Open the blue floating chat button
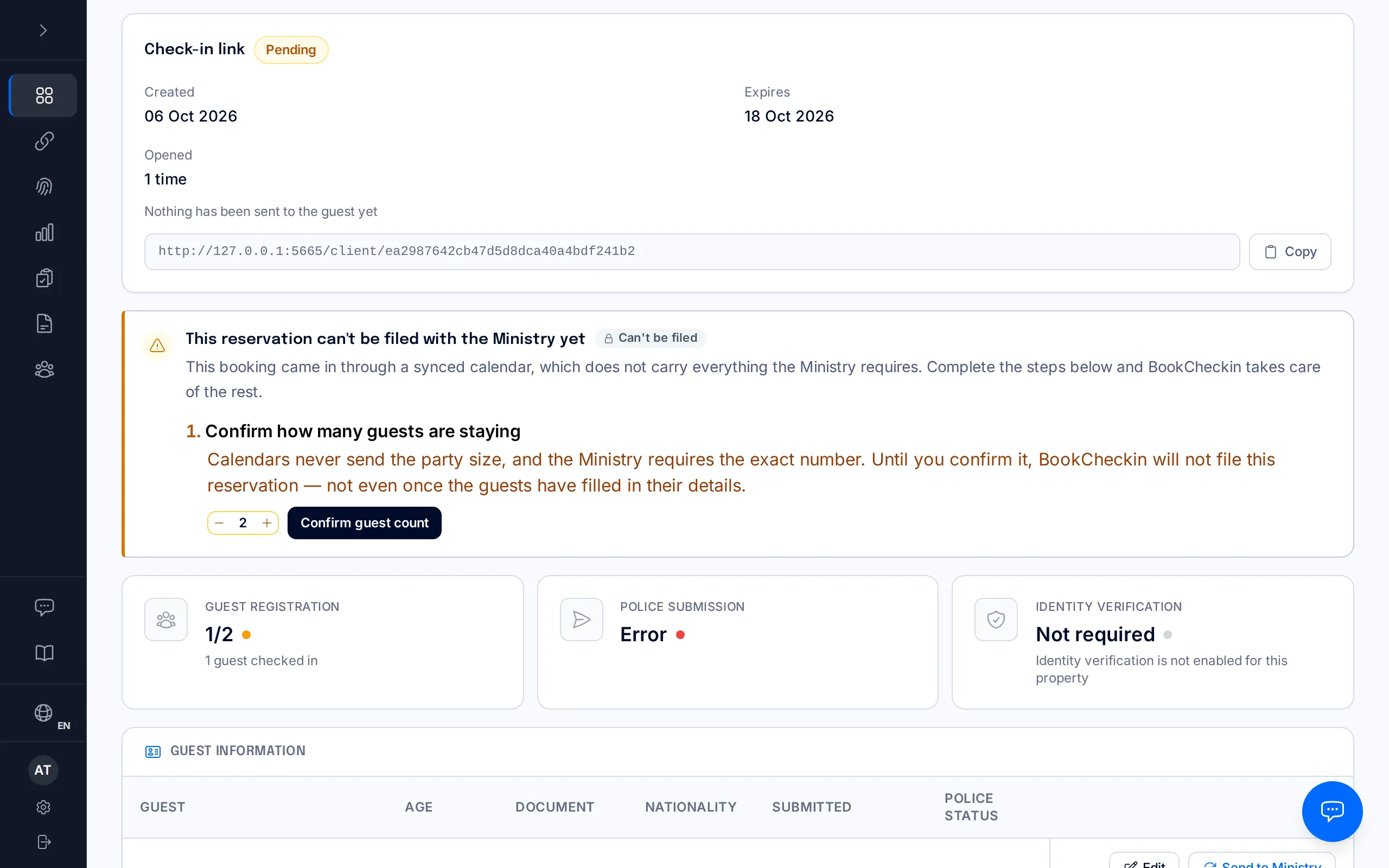The width and height of the screenshot is (1389, 868). pos(1332,811)
